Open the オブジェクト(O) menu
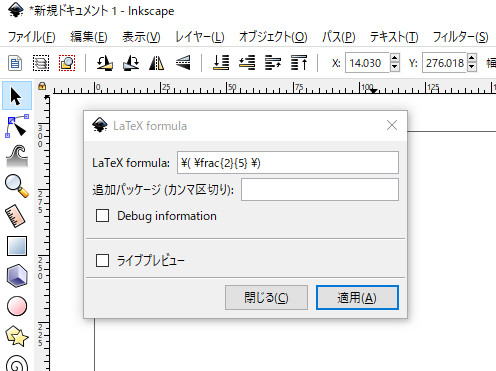 pos(273,37)
